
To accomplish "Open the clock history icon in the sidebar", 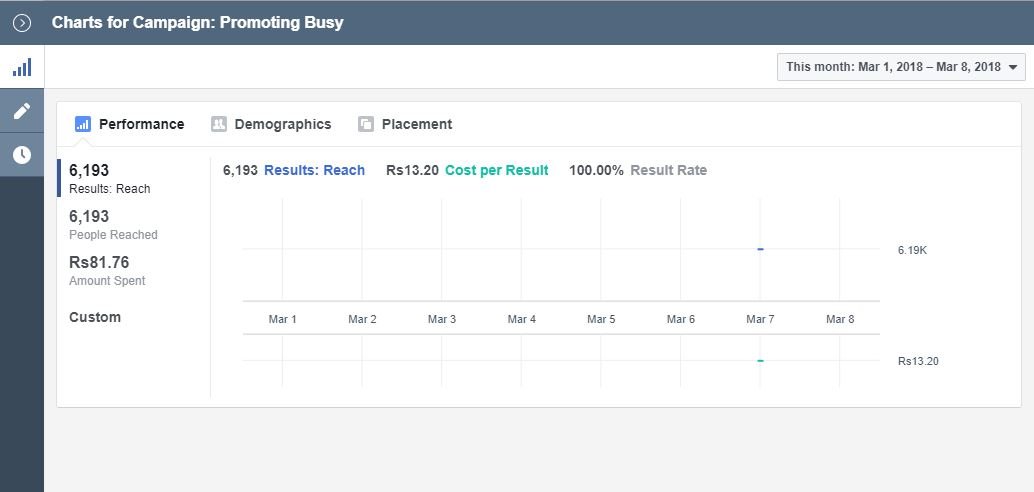I will pos(22,155).
